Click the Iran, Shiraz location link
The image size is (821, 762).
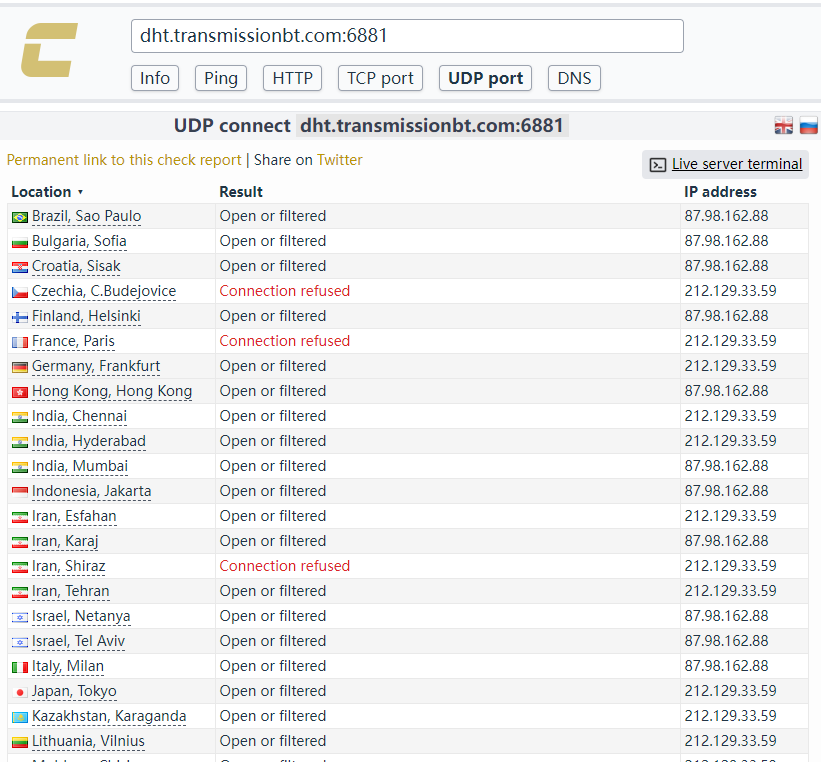click(69, 566)
